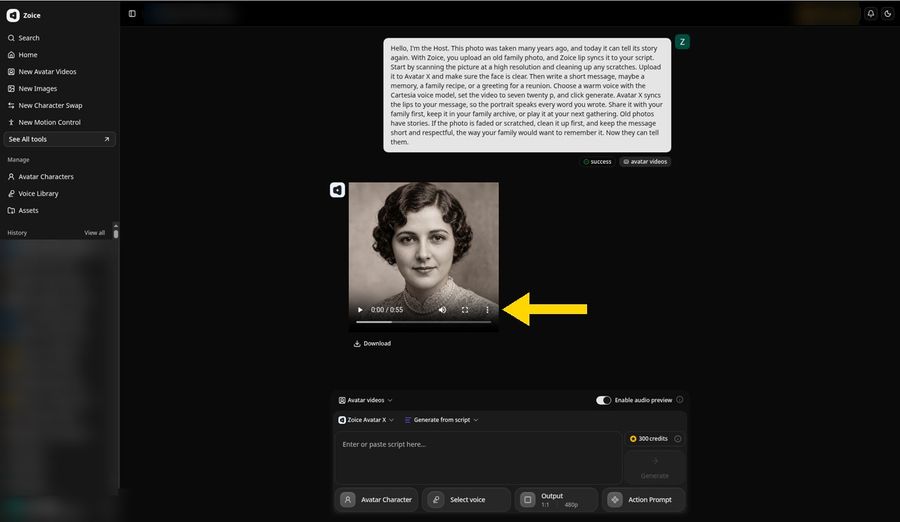Toggle Enable audio preview switch
The image size is (900, 522).
click(603, 400)
